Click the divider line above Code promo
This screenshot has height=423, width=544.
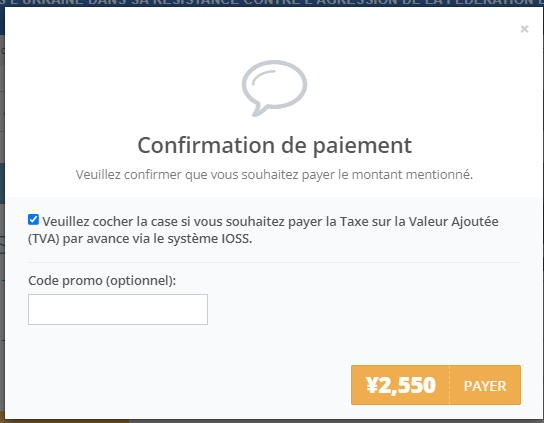[274, 262]
